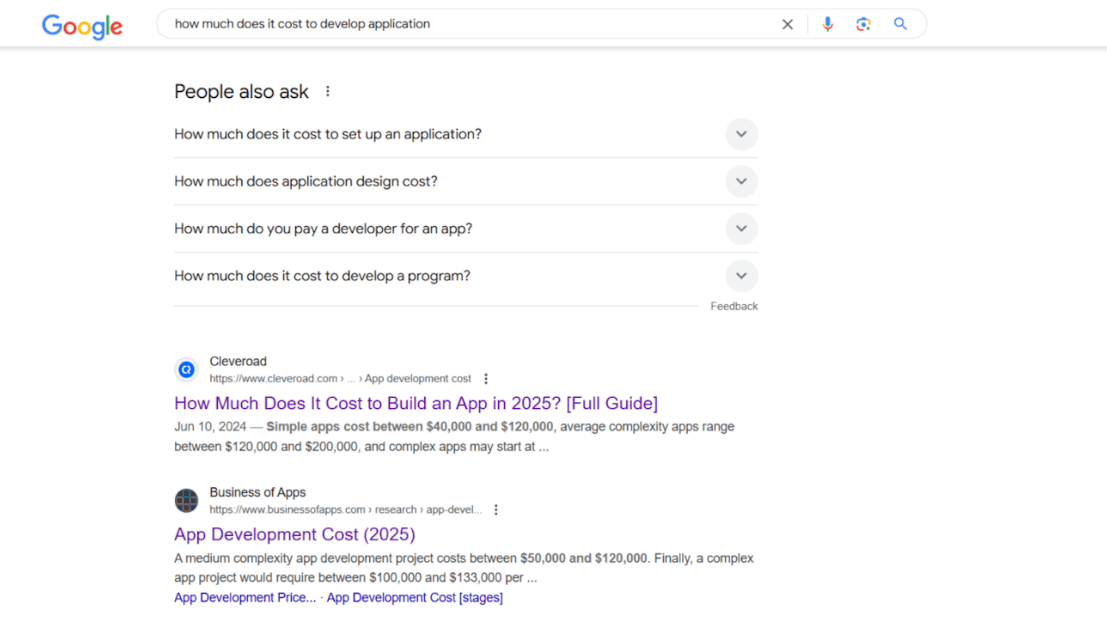
Task: Click the "Cleveroad" site name
Action: pos(238,361)
